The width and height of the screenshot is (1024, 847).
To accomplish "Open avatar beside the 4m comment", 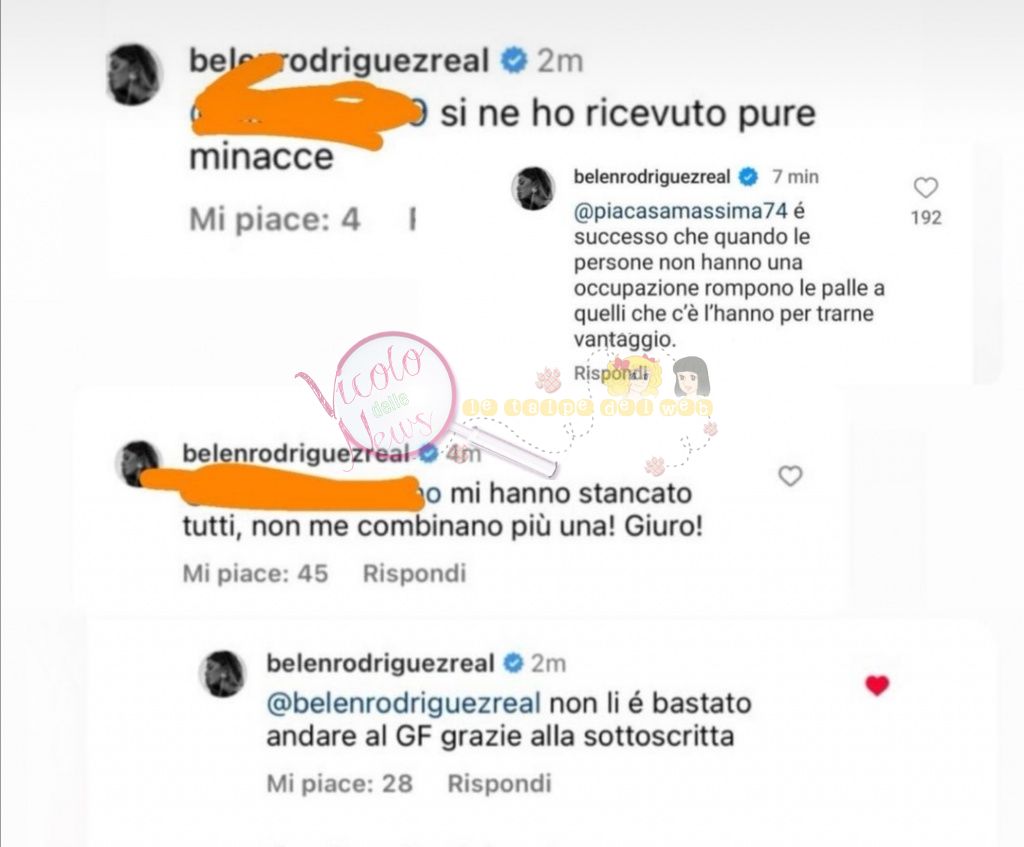I will (x=137, y=463).
